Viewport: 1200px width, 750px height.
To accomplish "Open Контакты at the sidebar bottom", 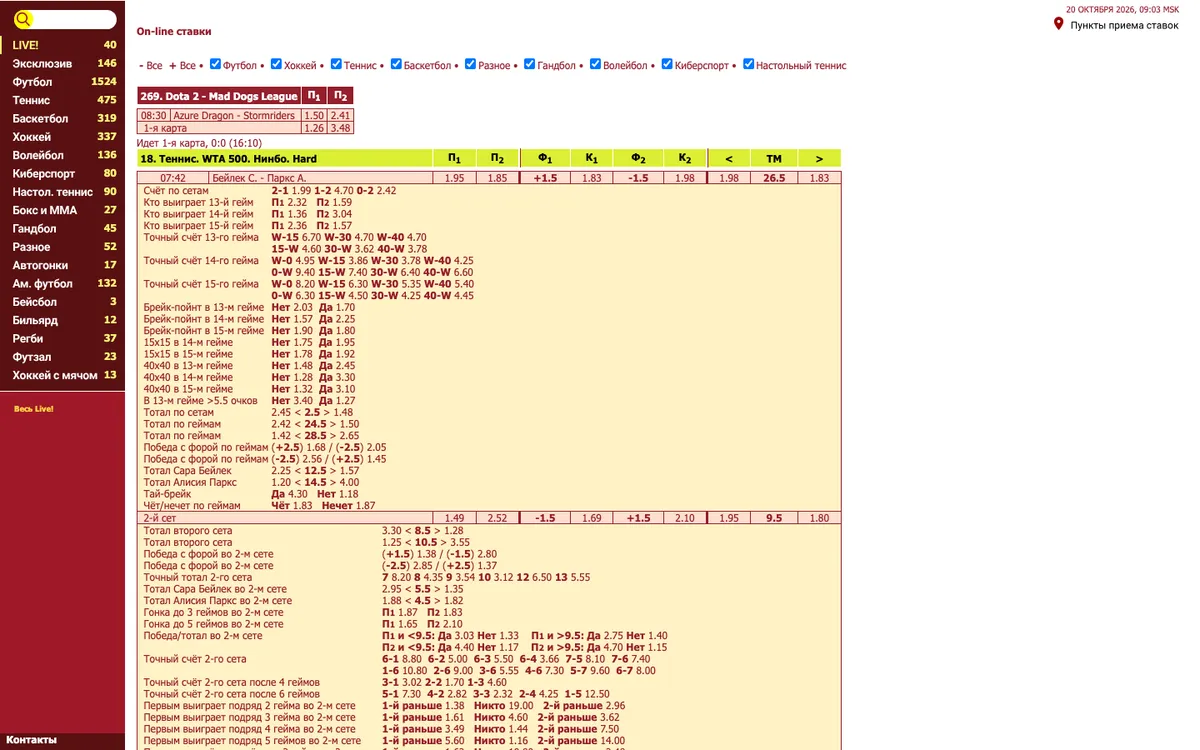I will [32, 740].
